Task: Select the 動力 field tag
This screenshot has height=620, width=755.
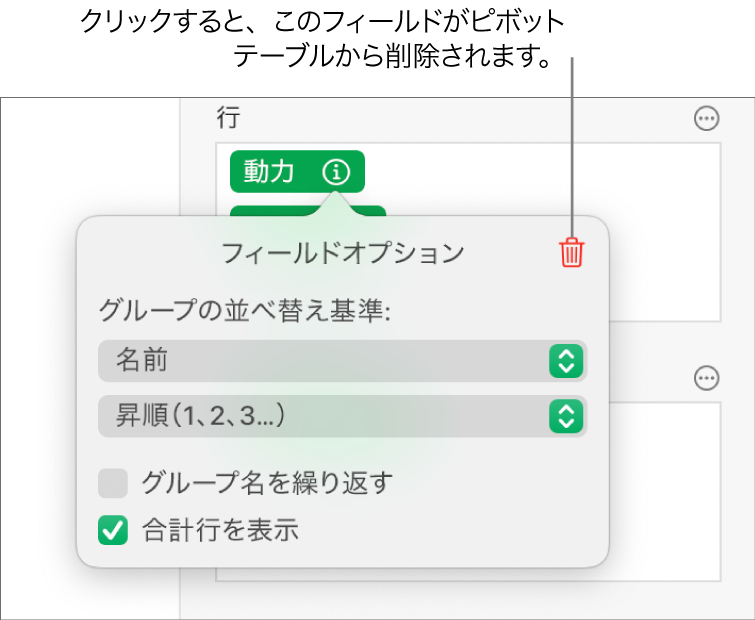Action: click(x=270, y=172)
